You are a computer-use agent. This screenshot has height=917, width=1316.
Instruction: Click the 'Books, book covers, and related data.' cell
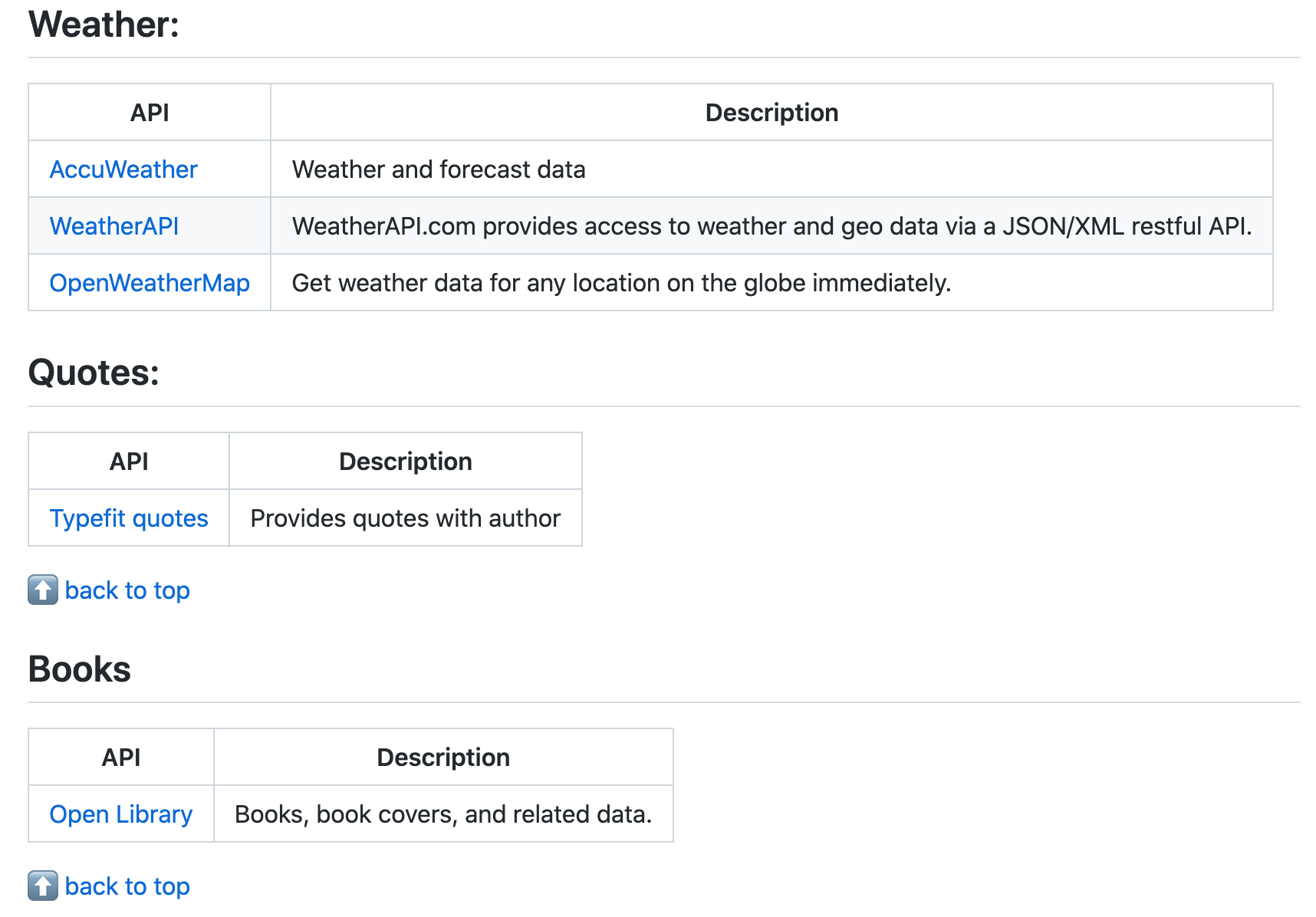(443, 814)
